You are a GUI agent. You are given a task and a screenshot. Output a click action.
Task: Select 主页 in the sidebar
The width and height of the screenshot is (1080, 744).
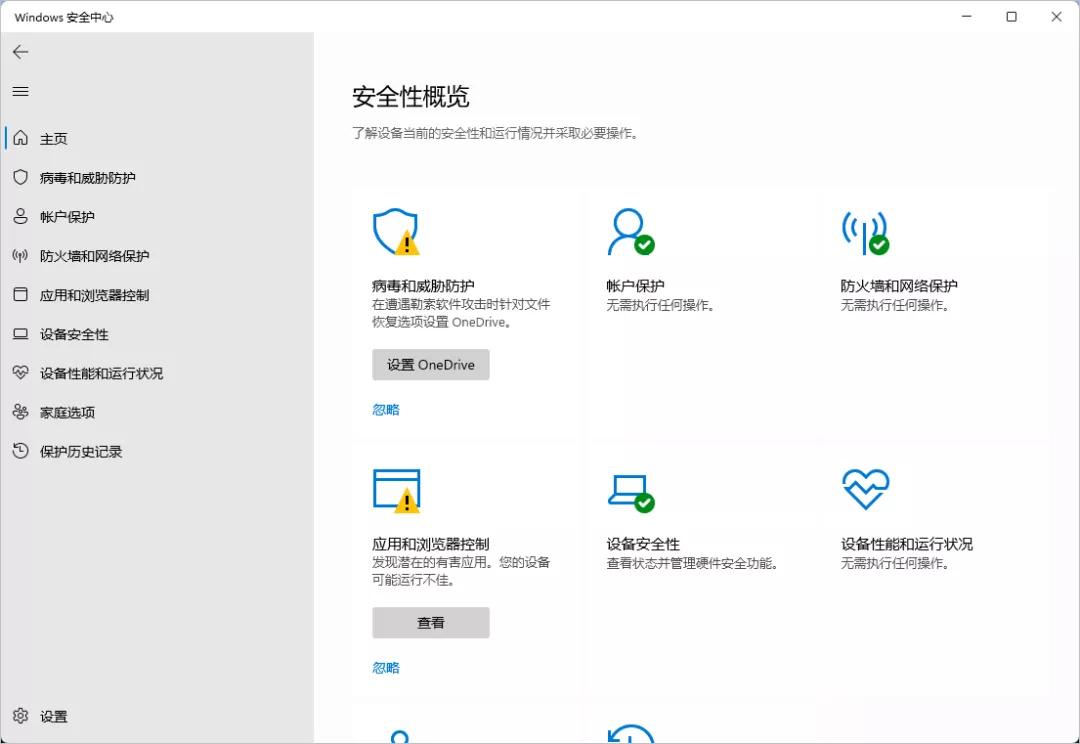coord(54,138)
